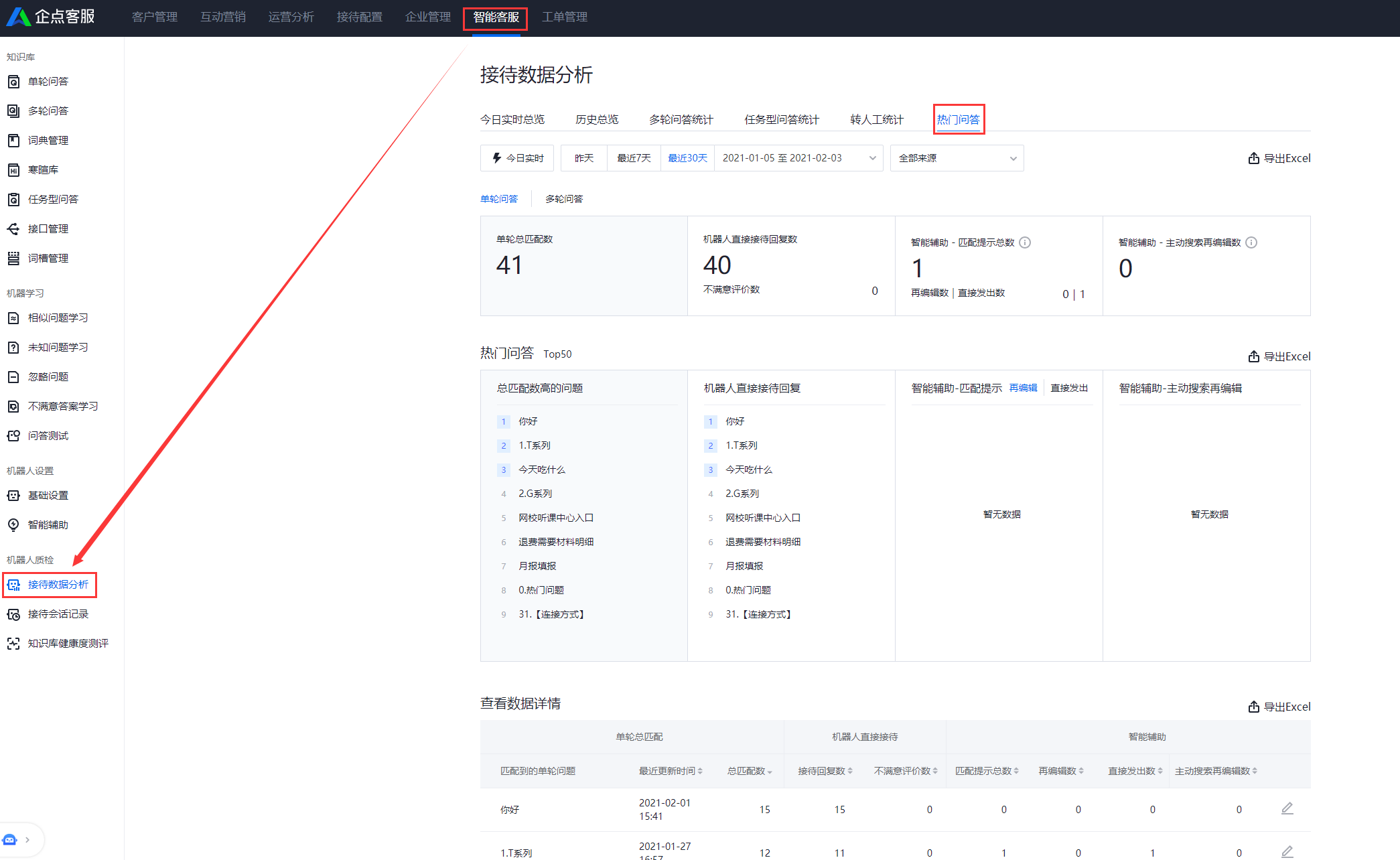Switch to the 多轮问答统计 tab

(681, 119)
